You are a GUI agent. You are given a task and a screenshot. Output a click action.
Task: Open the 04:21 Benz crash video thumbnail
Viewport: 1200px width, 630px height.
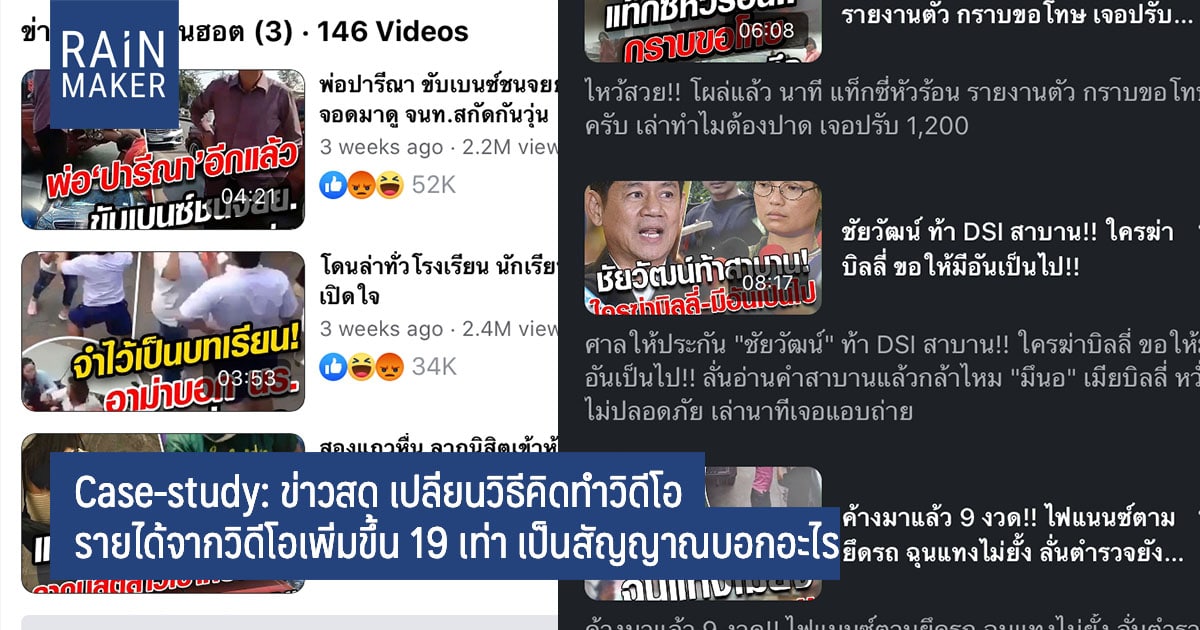163,149
